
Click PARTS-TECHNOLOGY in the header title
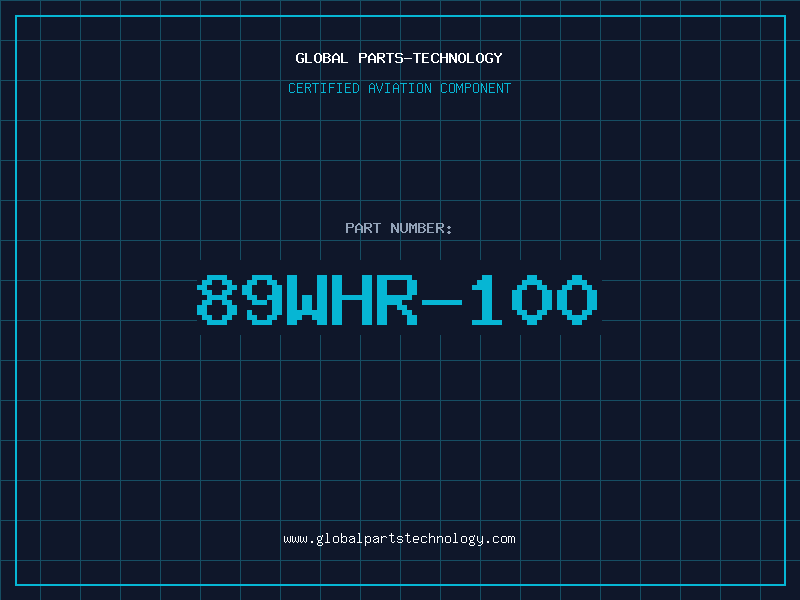(x=430, y=58)
